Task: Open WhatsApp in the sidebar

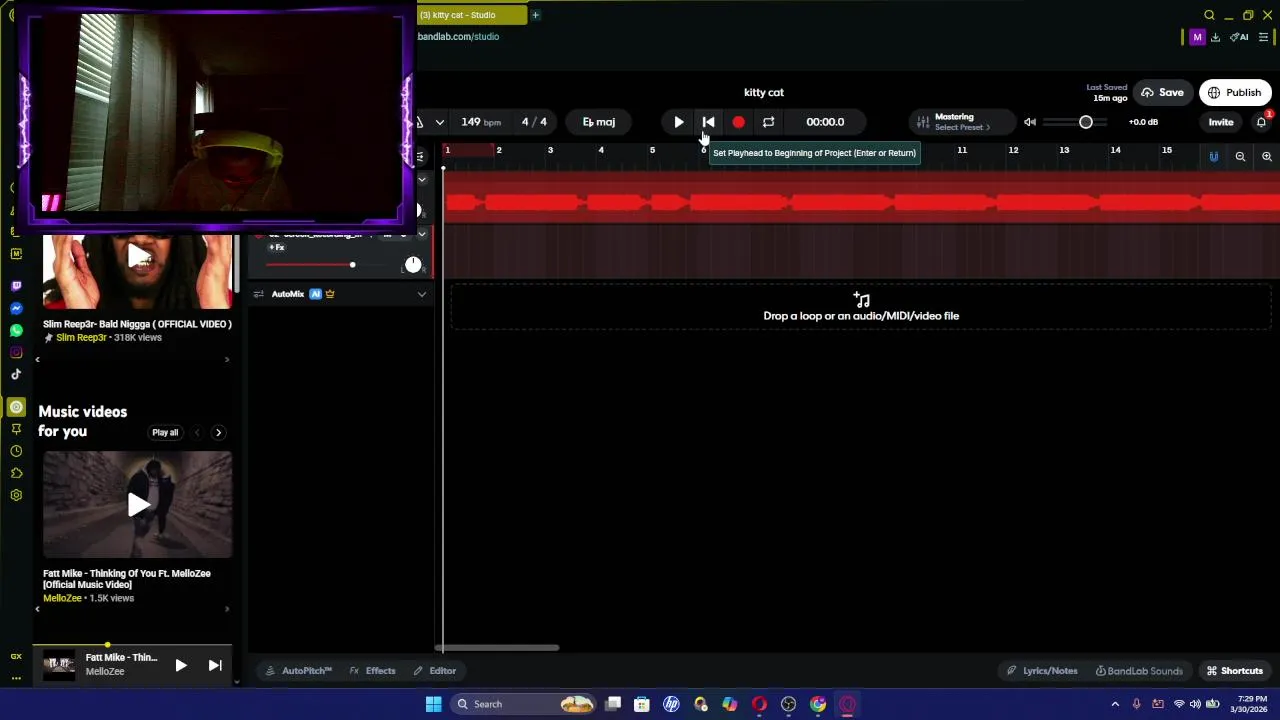Action: point(16,330)
